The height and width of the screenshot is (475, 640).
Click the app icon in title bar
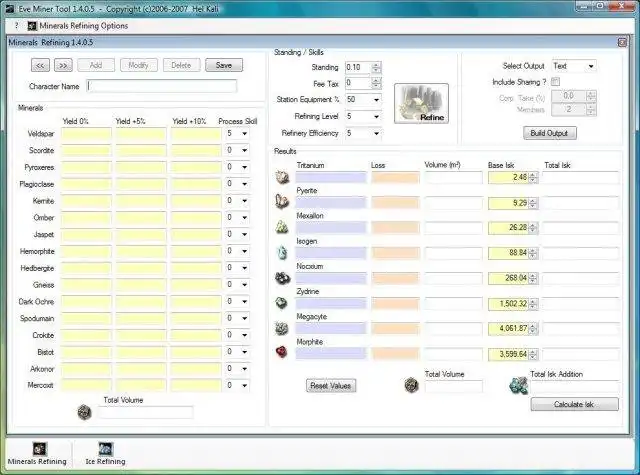coord(10,9)
